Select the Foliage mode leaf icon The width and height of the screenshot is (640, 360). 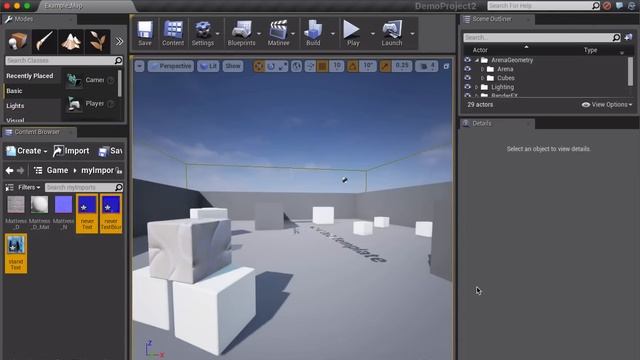(x=98, y=42)
